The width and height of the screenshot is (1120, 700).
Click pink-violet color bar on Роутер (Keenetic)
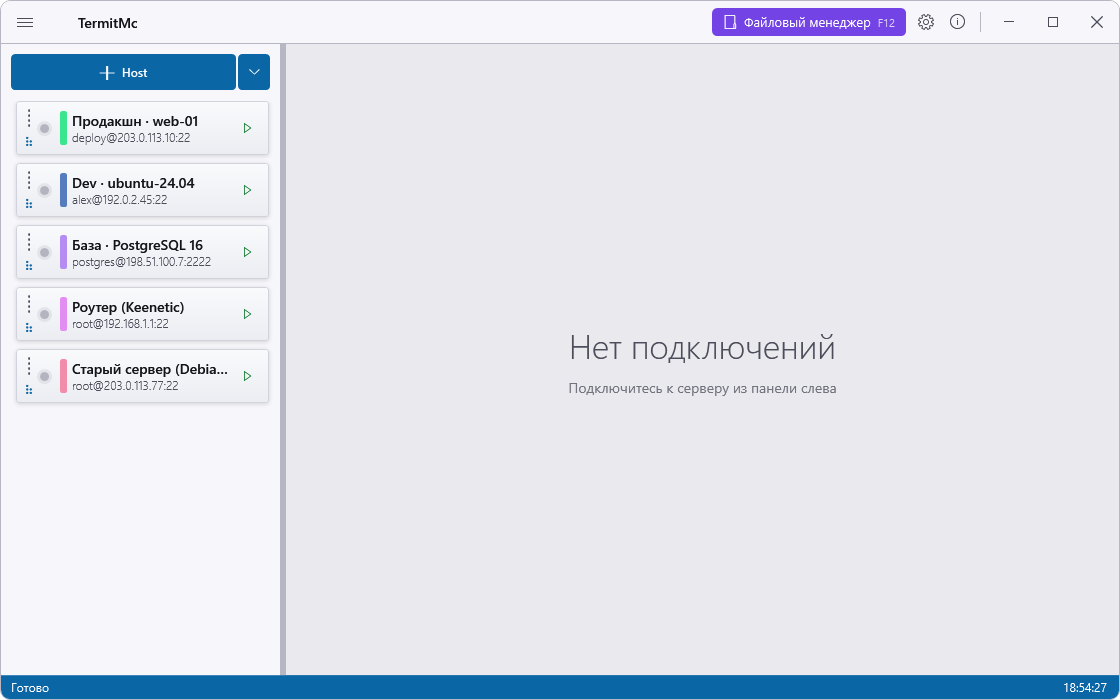tap(64, 314)
